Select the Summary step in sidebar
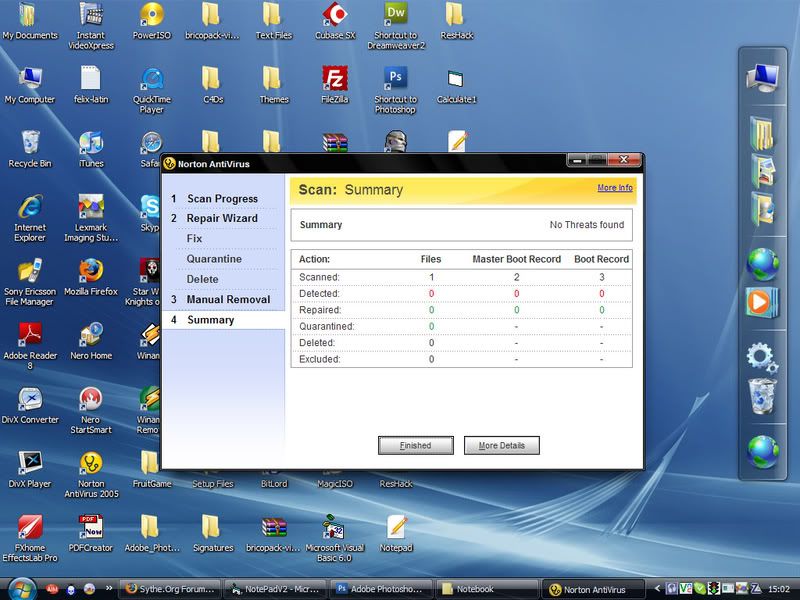Viewport: 800px width, 600px height. [223, 320]
